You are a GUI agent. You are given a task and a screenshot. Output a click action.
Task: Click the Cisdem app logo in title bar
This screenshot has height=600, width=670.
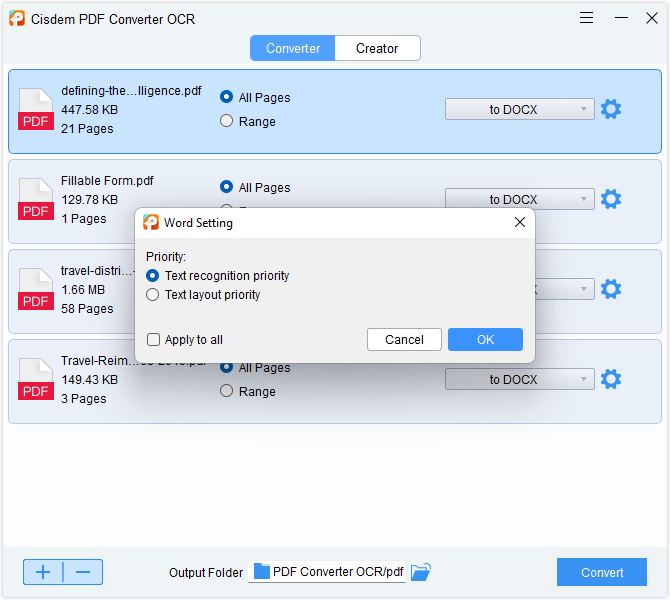(17, 18)
